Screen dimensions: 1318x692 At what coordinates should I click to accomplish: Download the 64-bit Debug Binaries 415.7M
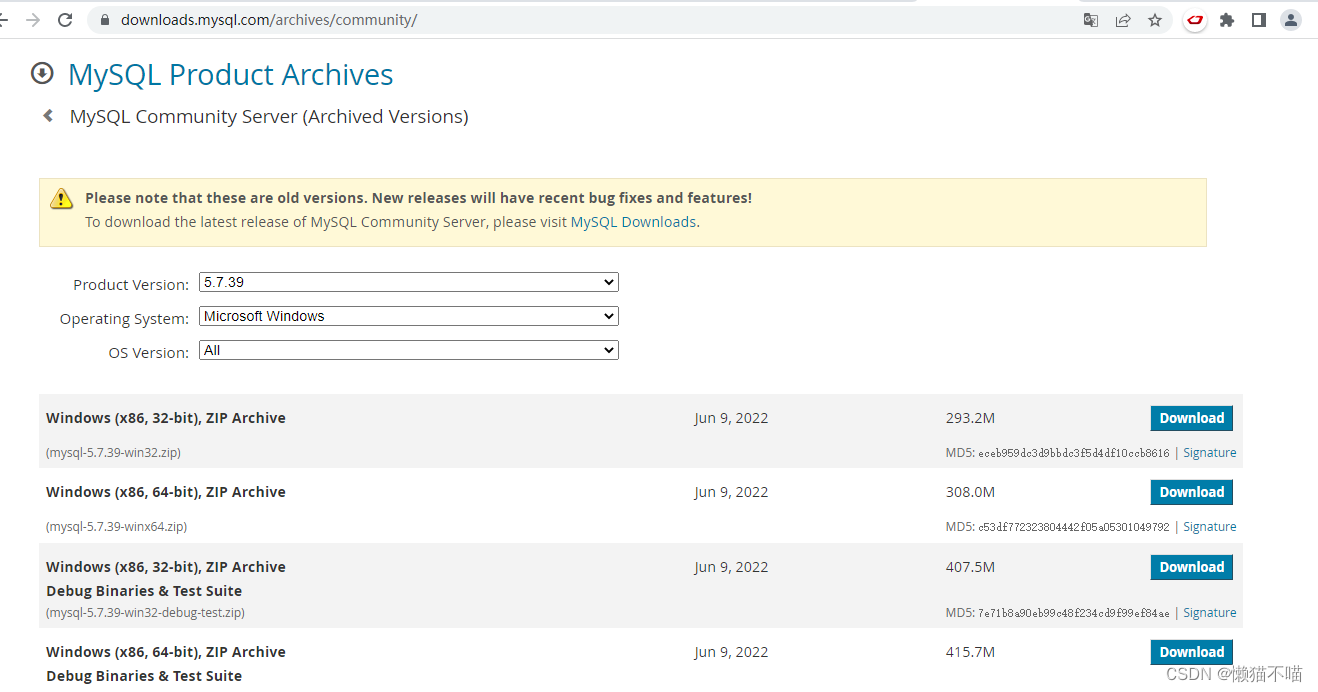point(1192,652)
